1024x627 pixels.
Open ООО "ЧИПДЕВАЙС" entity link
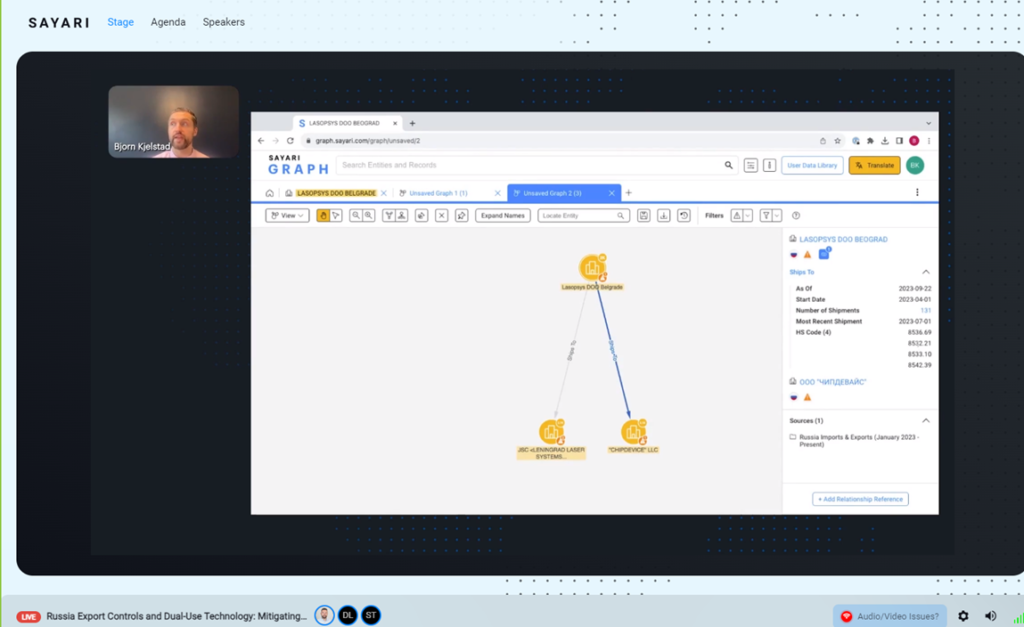click(833, 382)
